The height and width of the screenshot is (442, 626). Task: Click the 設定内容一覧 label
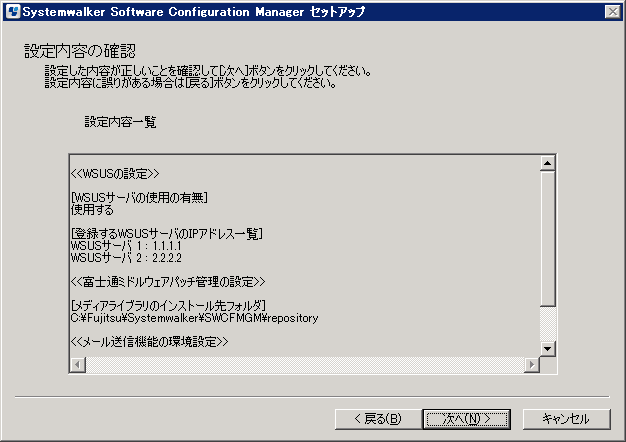point(120,122)
